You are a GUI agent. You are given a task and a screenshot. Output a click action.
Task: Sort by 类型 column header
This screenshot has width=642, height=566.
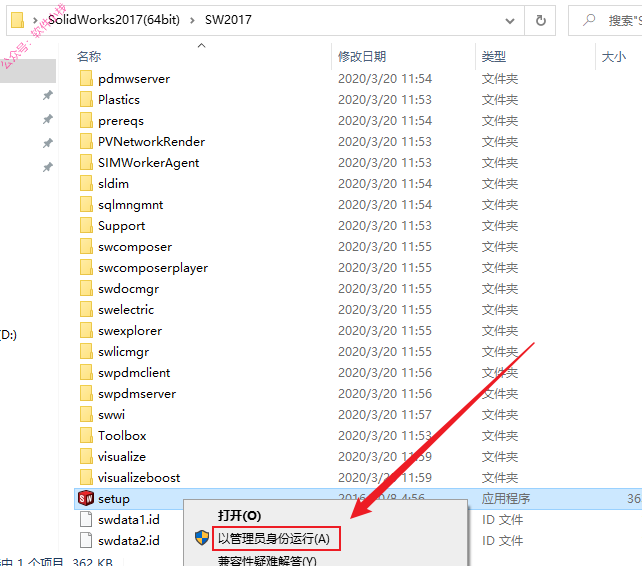(494, 57)
